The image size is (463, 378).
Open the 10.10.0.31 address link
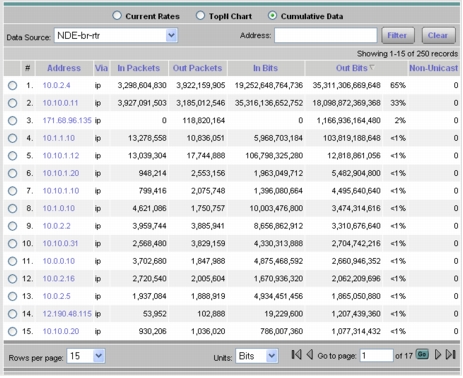[x=60, y=244]
